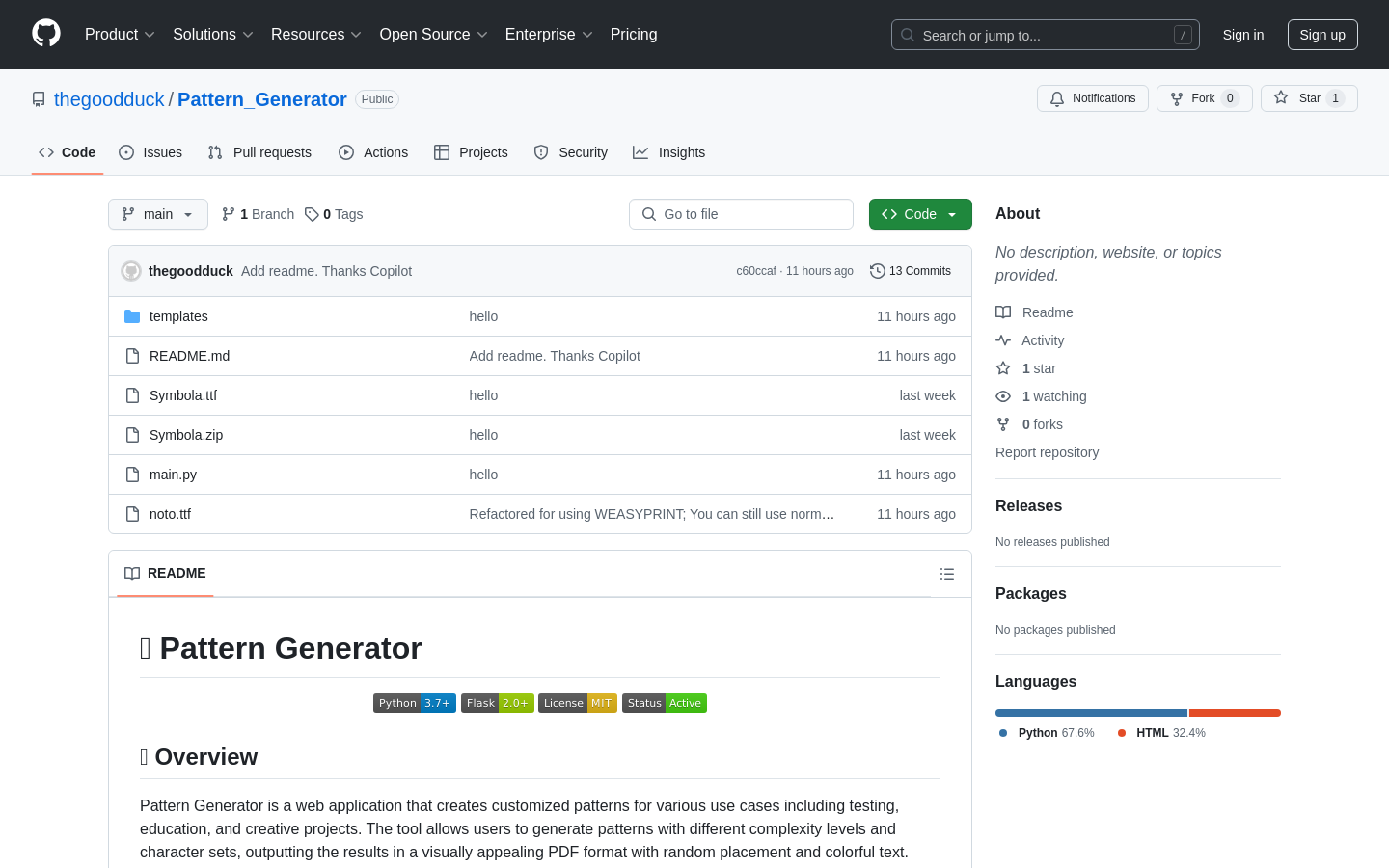Image resolution: width=1389 pixels, height=868 pixels.
Task: Click the Sign up button
Action: click(1322, 35)
